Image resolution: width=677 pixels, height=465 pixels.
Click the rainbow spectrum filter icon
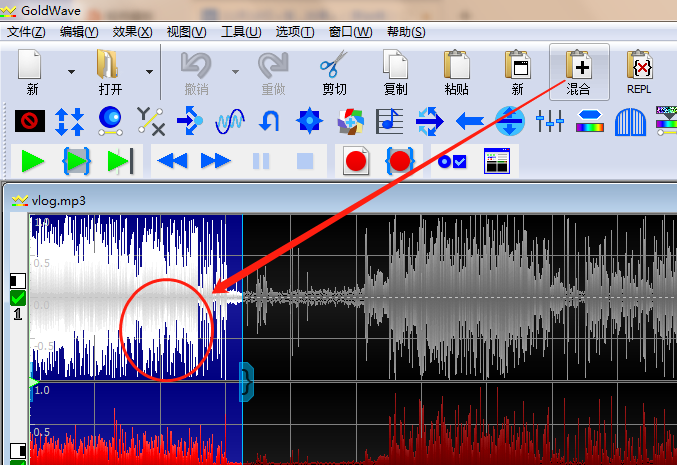point(590,122)
